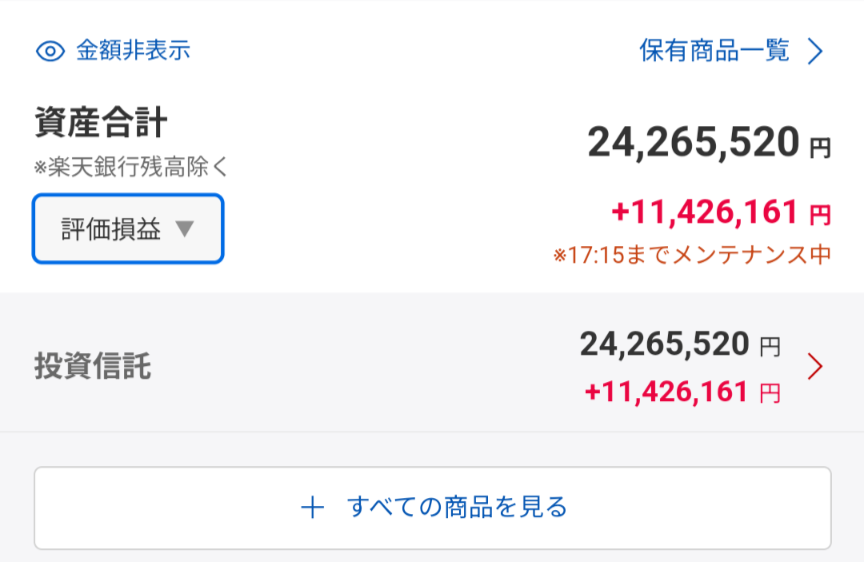Click the 24,265,520 total beside 資産合計

point(693,143)
